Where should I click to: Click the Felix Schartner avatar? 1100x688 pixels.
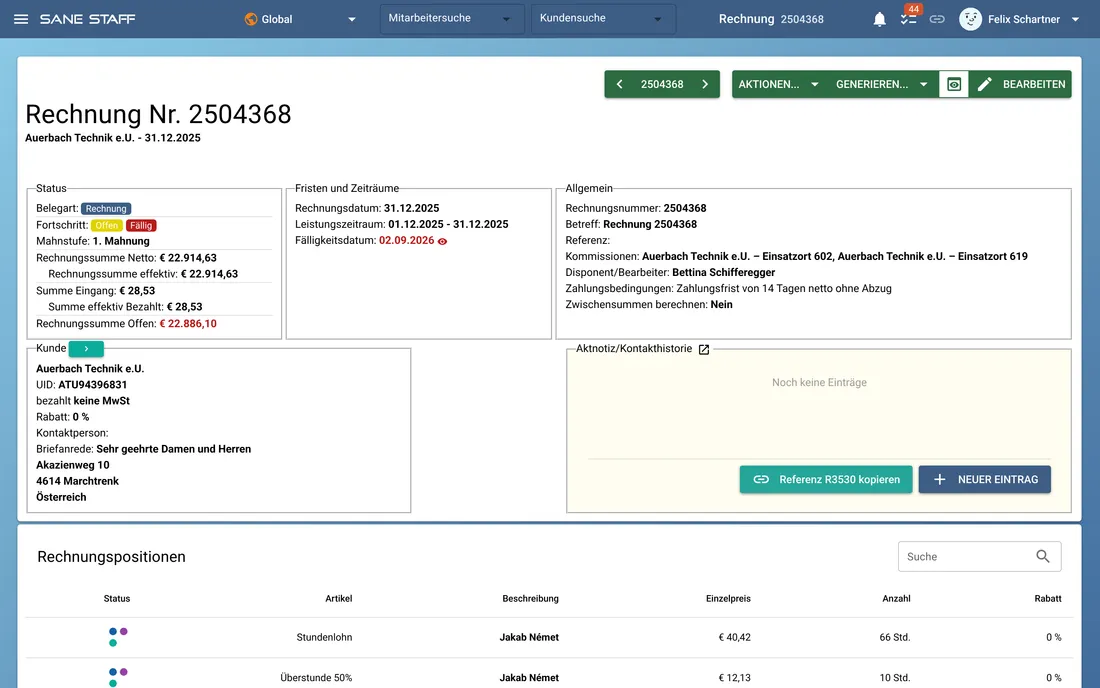[x=970, y=19]
